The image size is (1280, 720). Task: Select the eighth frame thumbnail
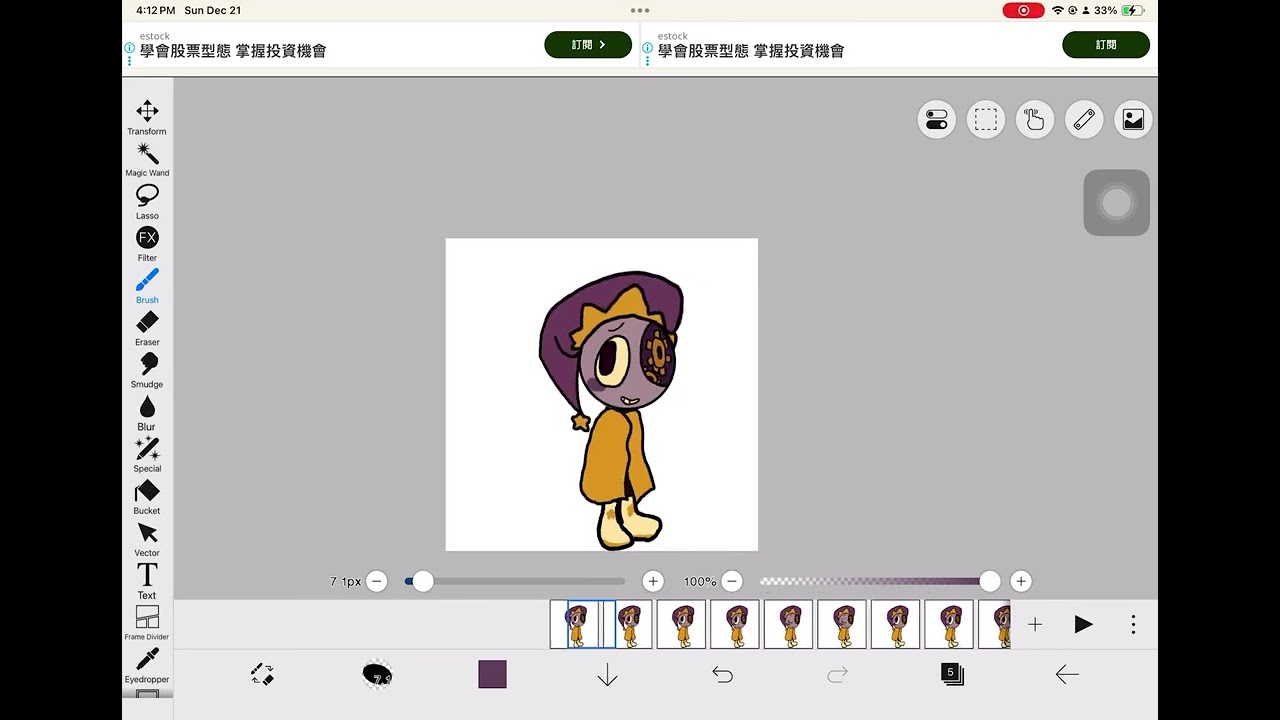click(949, 624)
